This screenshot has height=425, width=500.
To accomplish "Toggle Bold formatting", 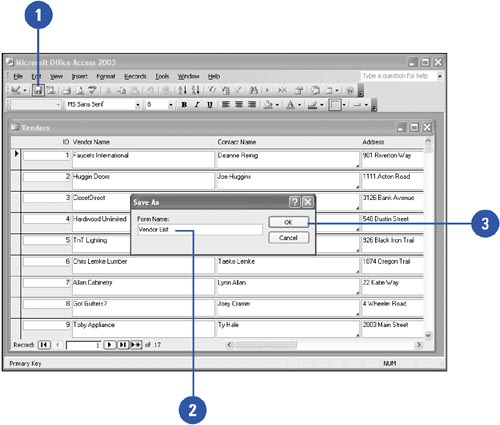I will 184,105.
